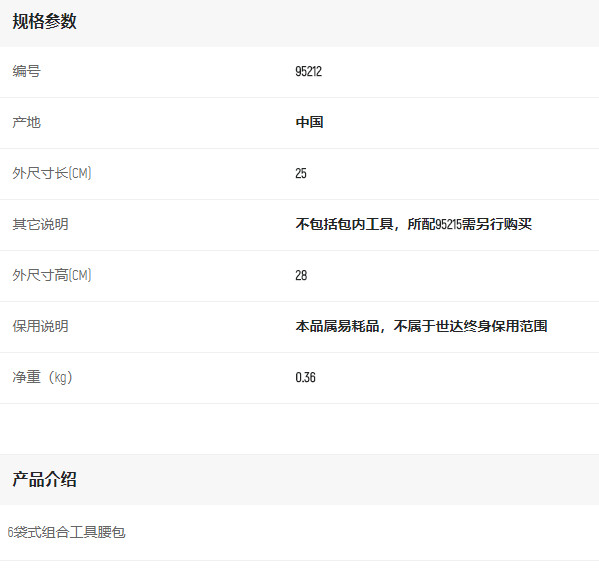The image size is (599, 568).
Task: Click the product number 95212
Action: pos(309,71)
